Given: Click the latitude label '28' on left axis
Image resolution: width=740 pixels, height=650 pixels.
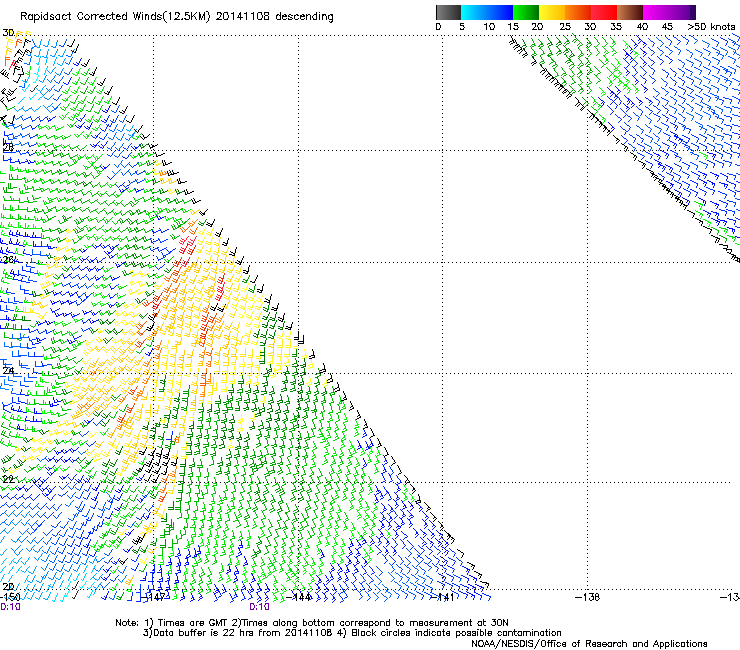Looking at the screenshot, I should 8,148.
